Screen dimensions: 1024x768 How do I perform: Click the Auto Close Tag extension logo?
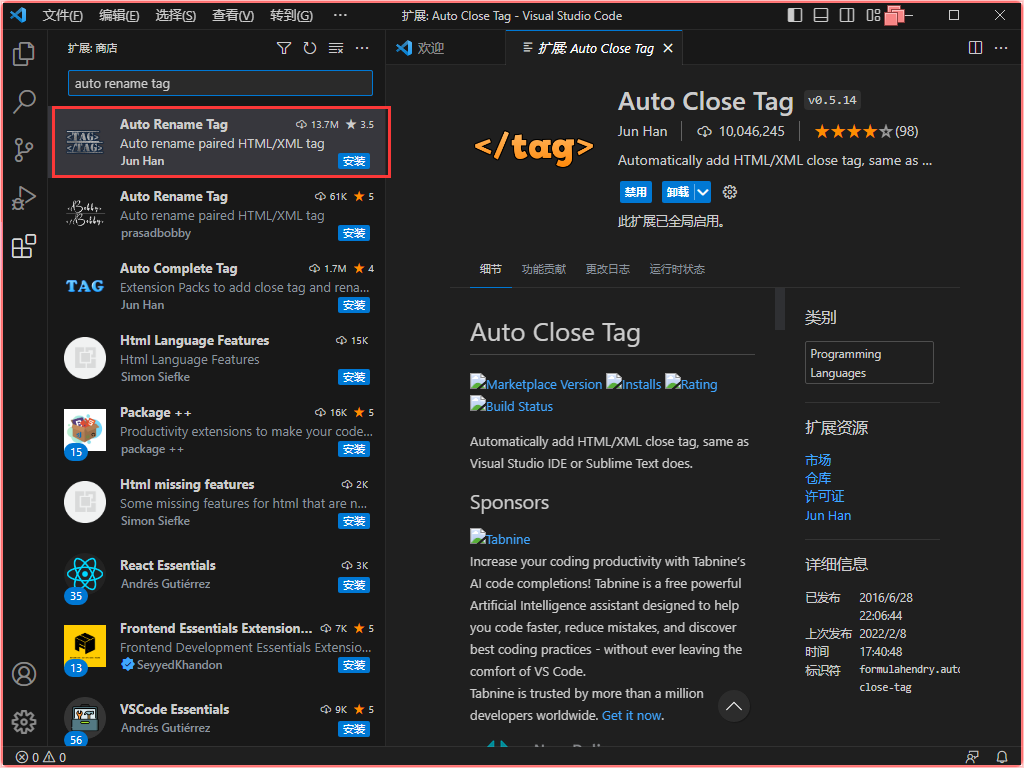pyautogui.click(x=534, y=147)
